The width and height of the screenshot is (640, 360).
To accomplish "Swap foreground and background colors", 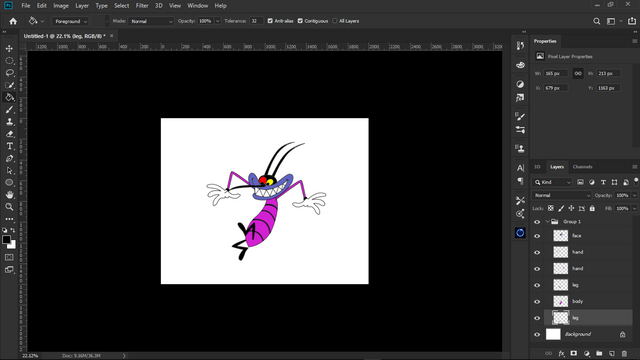I will point(13,230).
